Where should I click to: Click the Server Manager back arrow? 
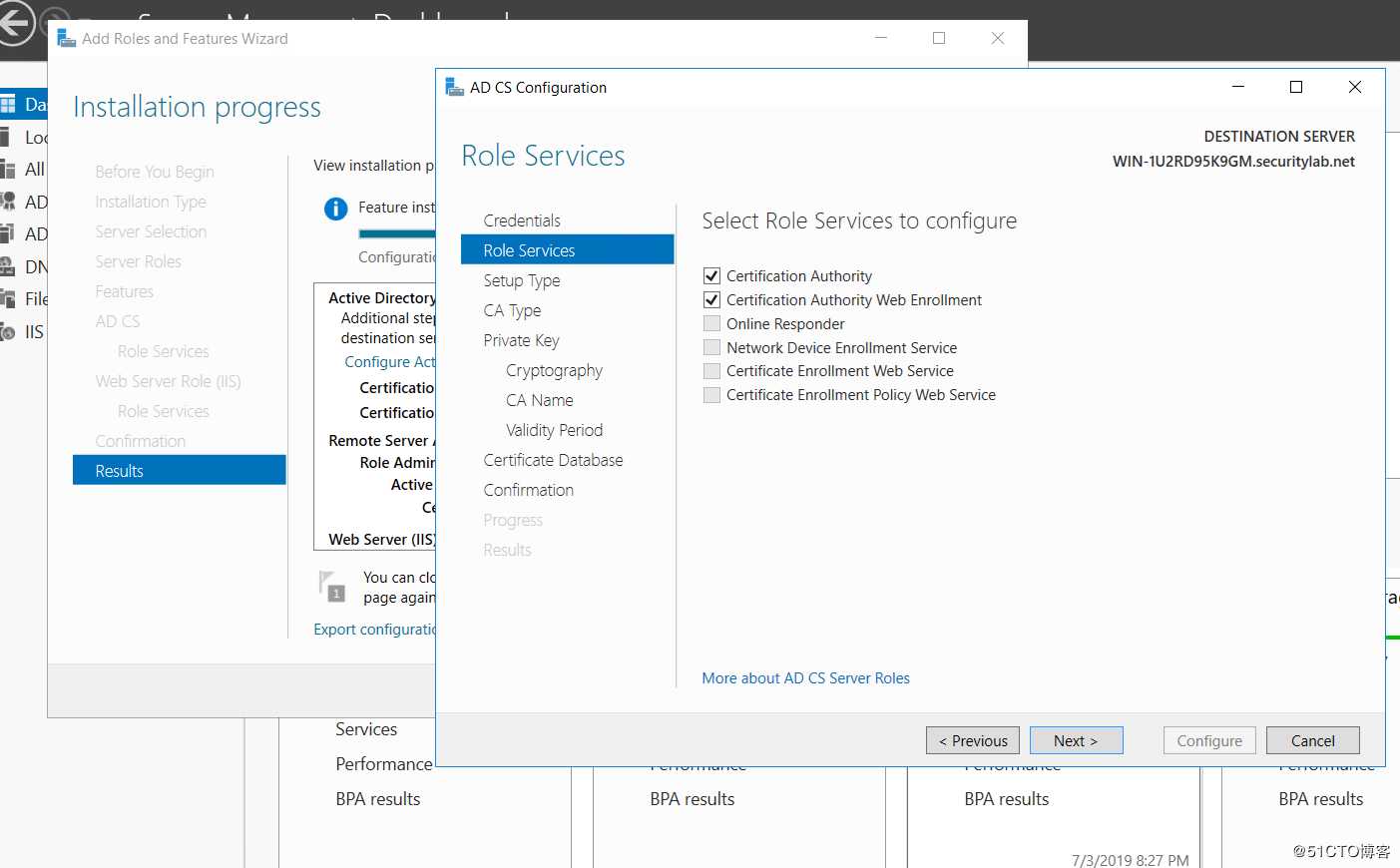(15, 24)
